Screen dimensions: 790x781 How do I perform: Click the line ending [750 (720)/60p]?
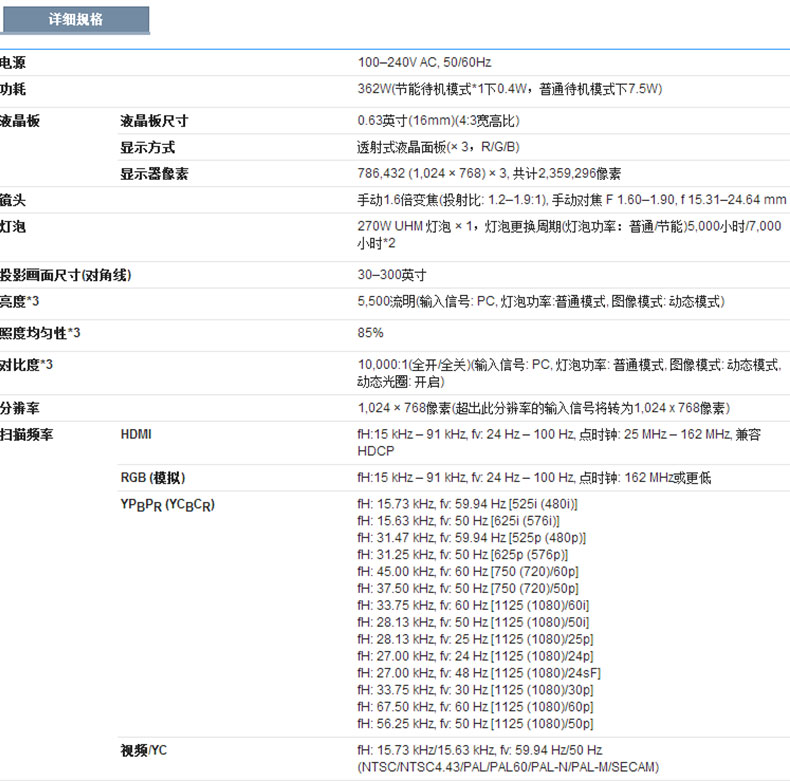(x=468, y=572)
